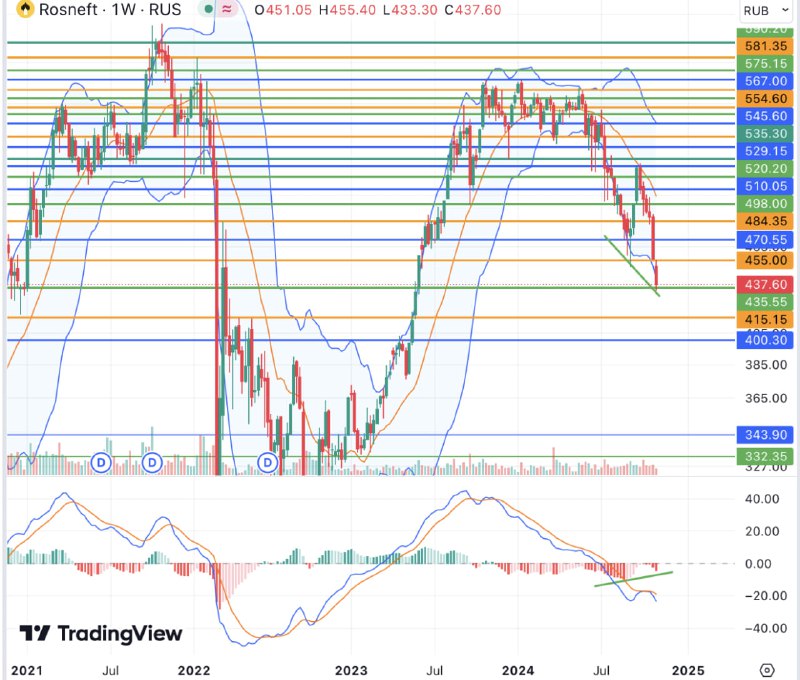Click the 545.60 price level label

click(x=765, y=116)
